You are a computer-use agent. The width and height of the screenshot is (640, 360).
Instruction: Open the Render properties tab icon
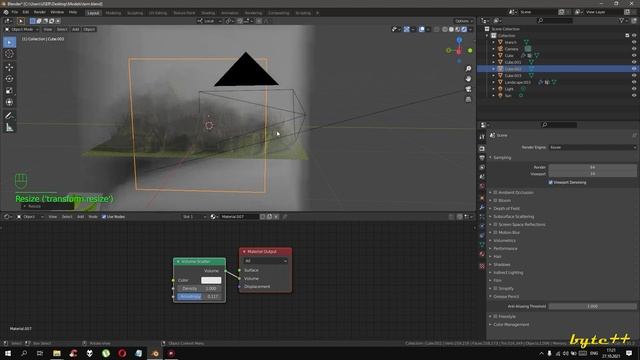point(482,149)
